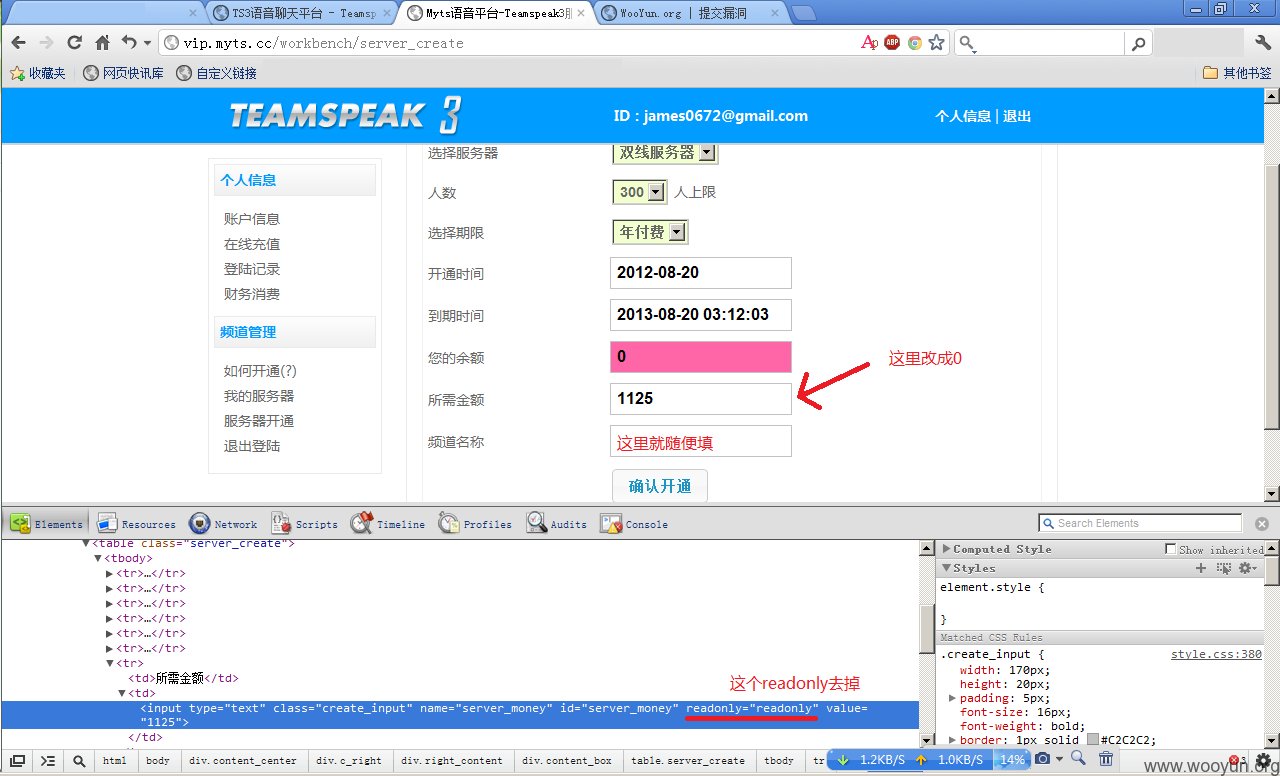Switch to the Profiles panel
The width and height of the screenshot is (1280, 776).
[x=475, y=523]
